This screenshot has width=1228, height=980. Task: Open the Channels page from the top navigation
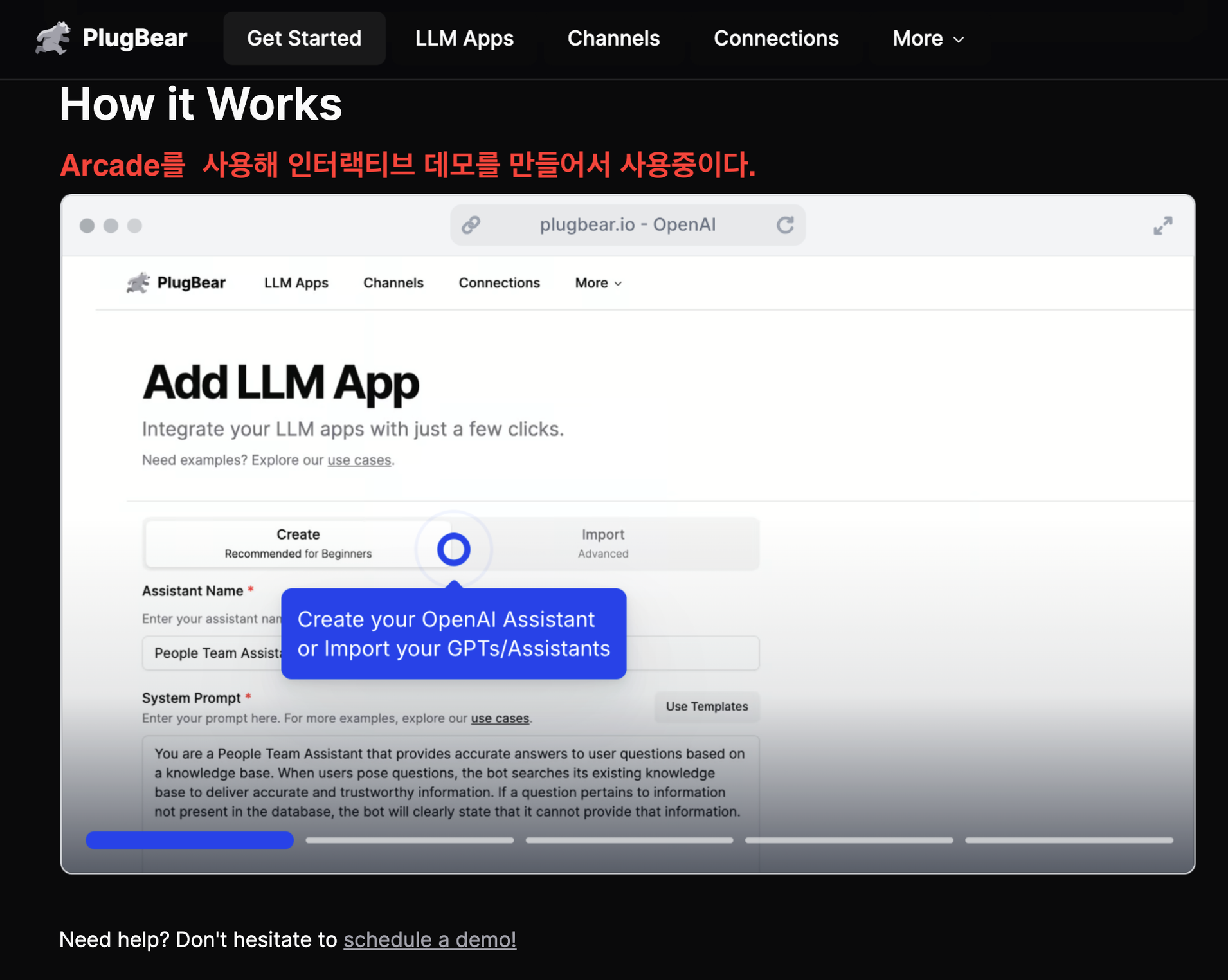tap(613, 38)
